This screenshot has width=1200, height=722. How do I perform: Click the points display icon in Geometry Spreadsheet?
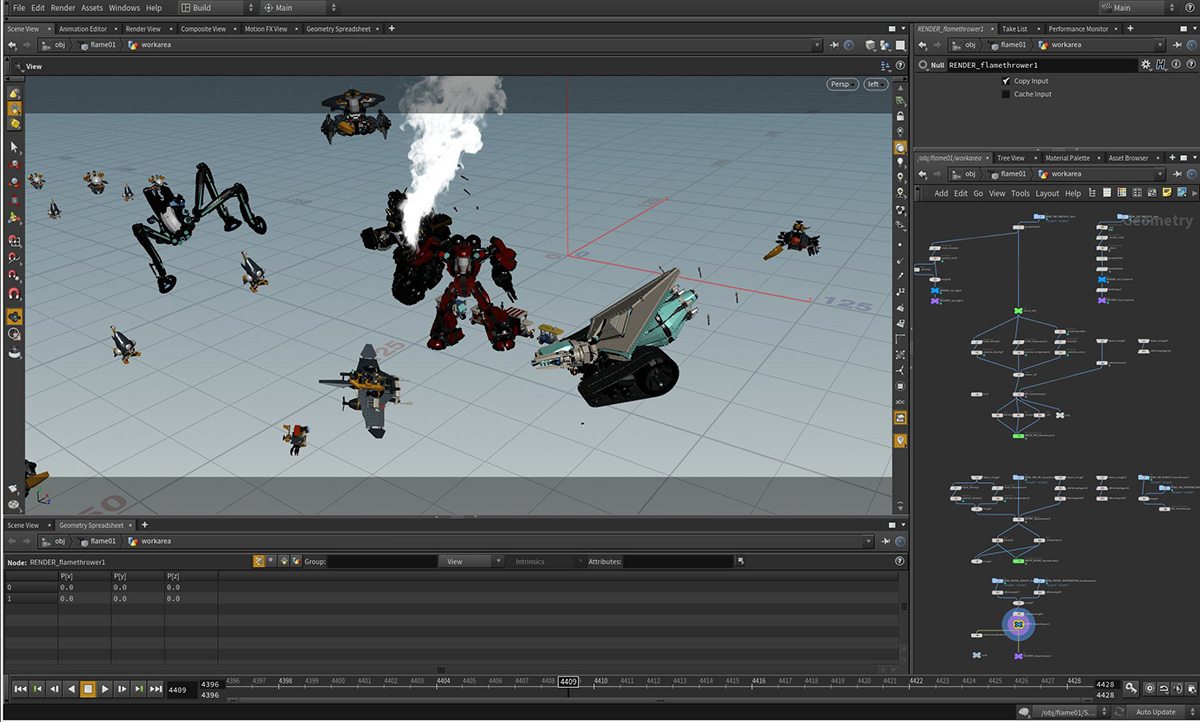point(259,562)
